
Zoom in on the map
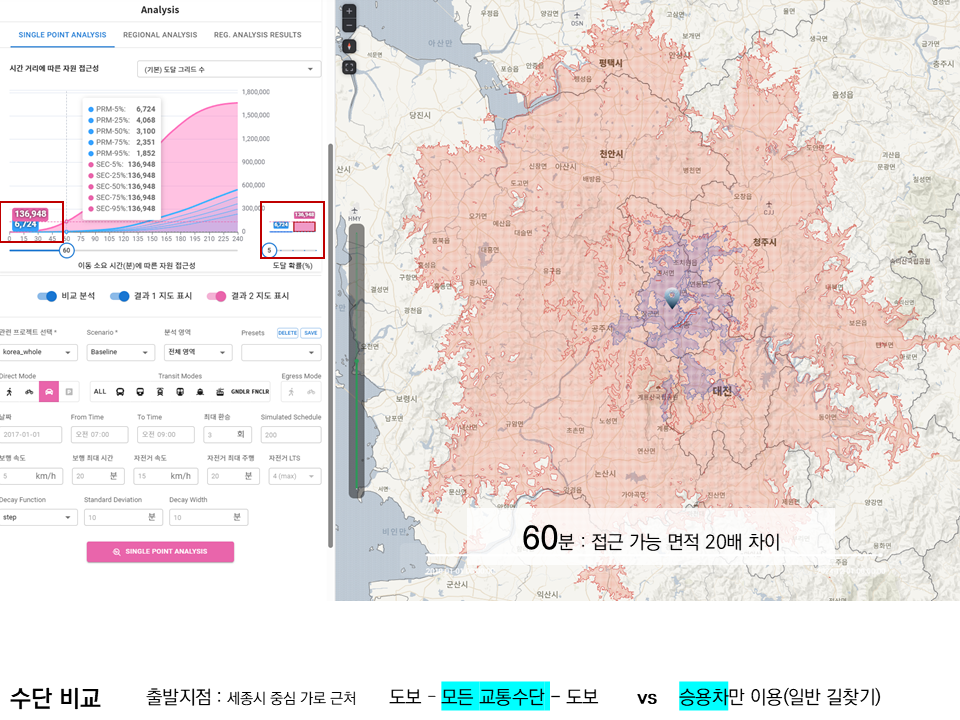point(349,11)
